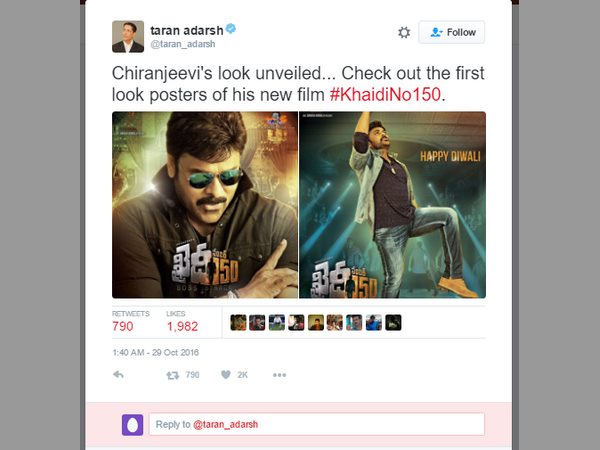Image resolution: width=600 pixels, height=450 pixels.
Task: Click the Reply to @taran_adarsh field
Action: (x=316, y=424)
